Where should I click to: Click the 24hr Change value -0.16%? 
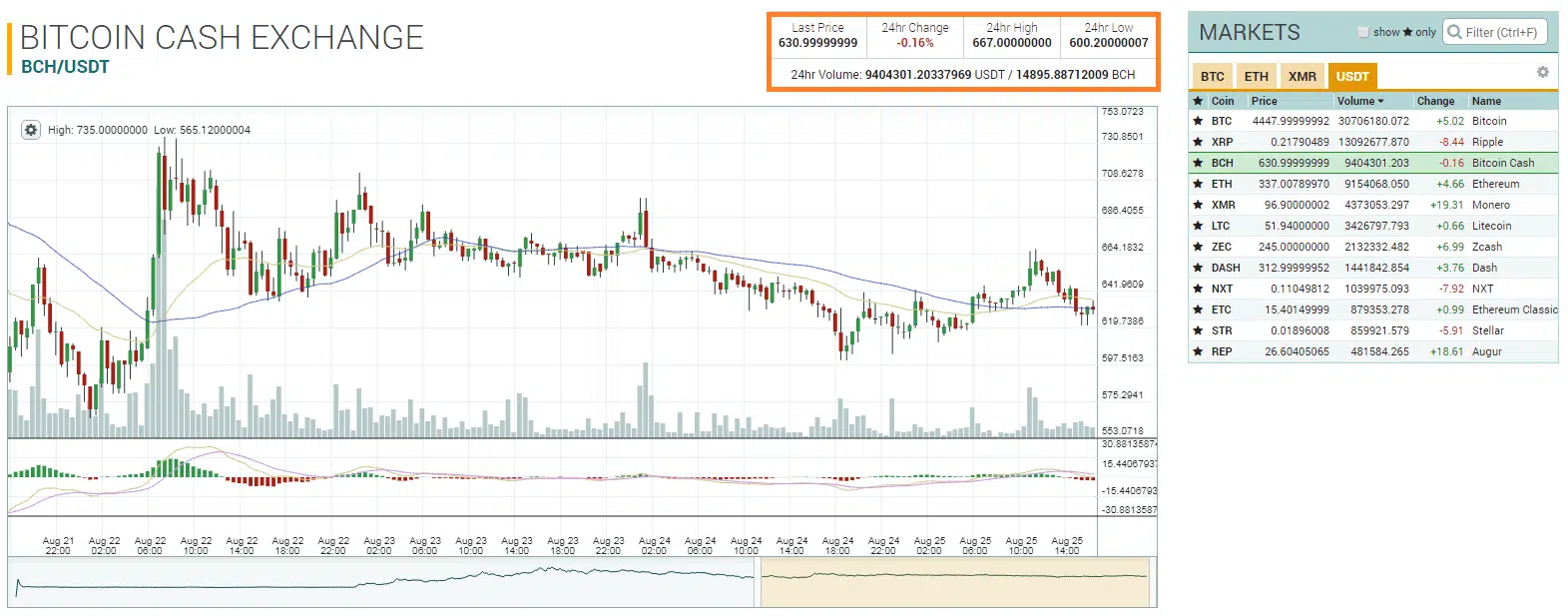915,43
